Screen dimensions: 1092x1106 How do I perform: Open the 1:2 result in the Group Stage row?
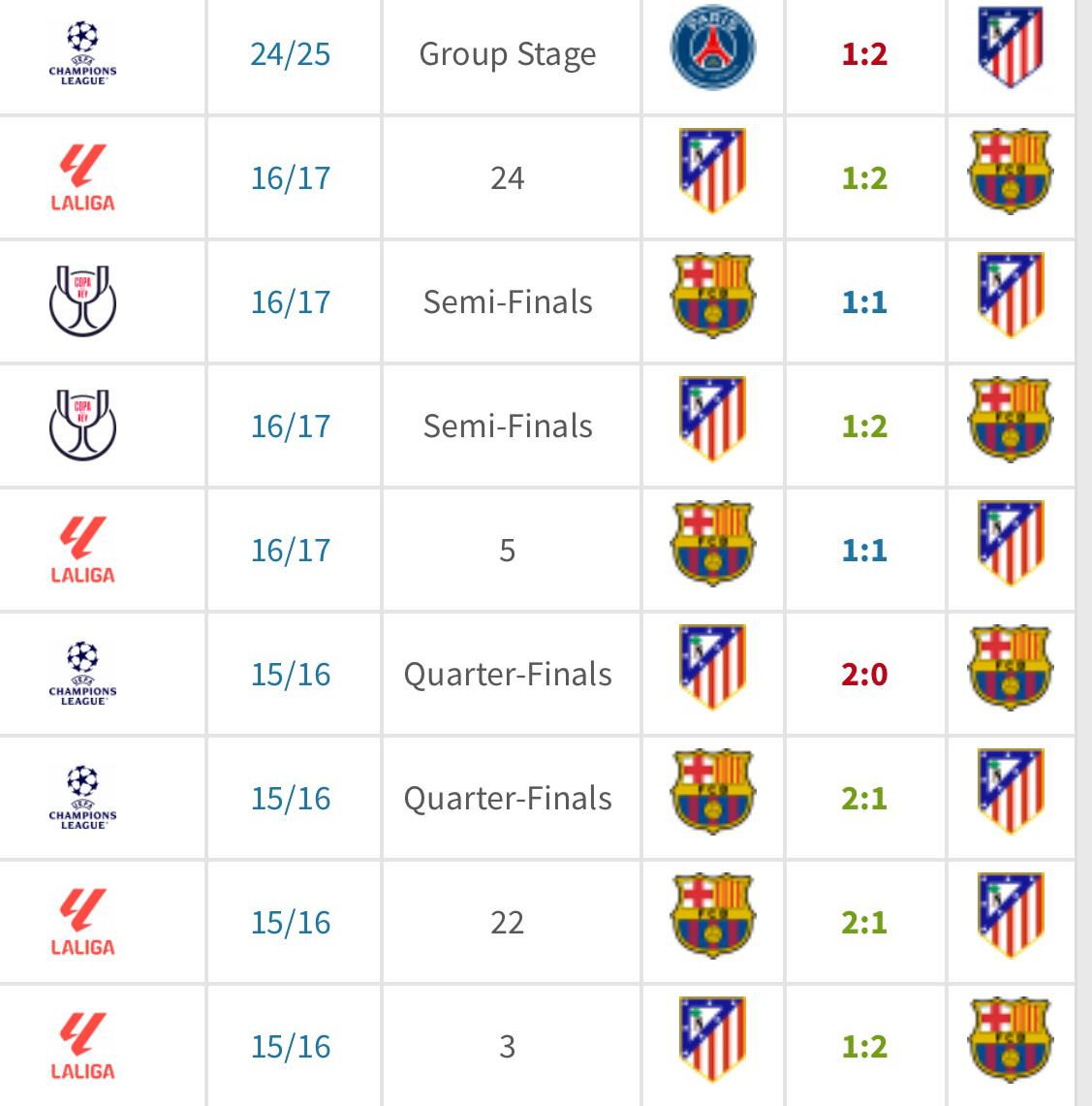pyautogui.click(x=864, y=54)
